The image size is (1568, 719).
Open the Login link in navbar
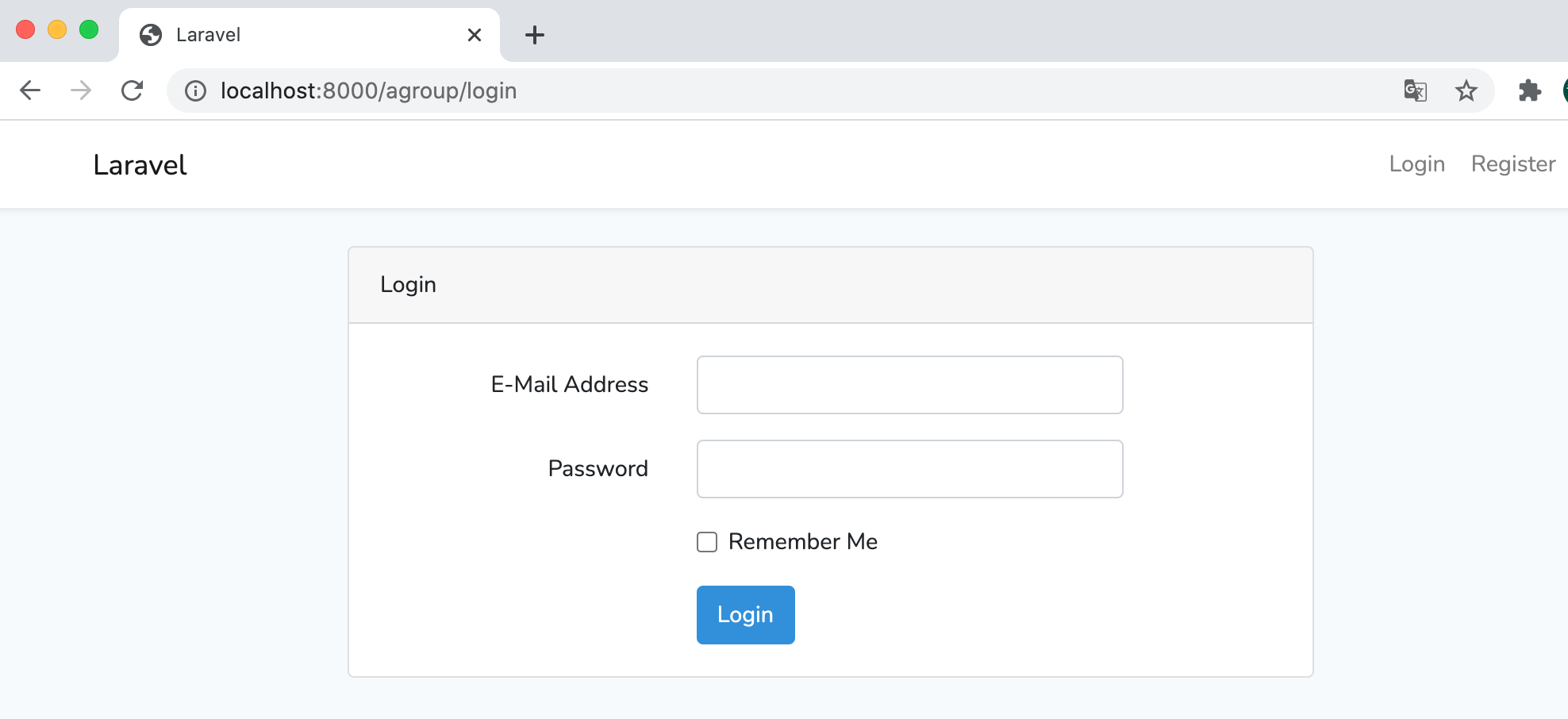[1416, 164]
